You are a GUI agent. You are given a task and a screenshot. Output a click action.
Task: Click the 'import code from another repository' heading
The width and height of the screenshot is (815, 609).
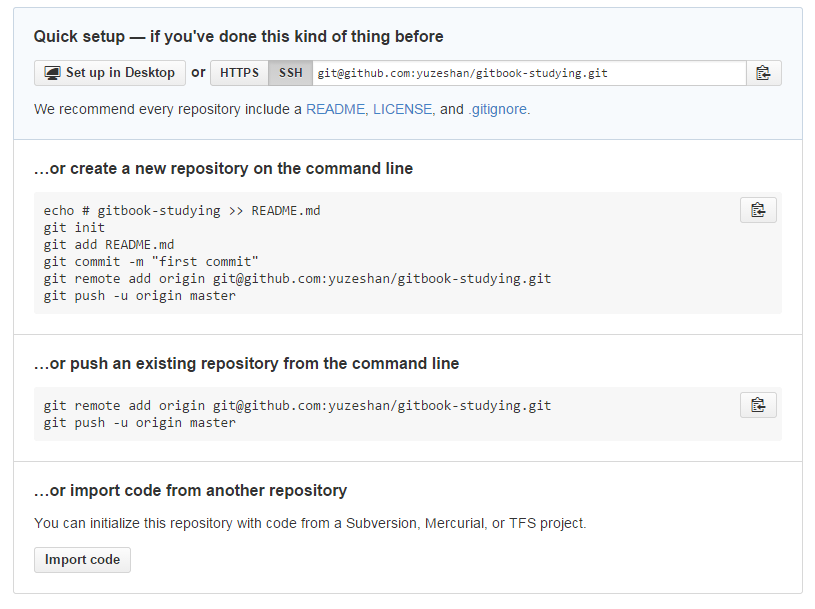tap(190, 490)
